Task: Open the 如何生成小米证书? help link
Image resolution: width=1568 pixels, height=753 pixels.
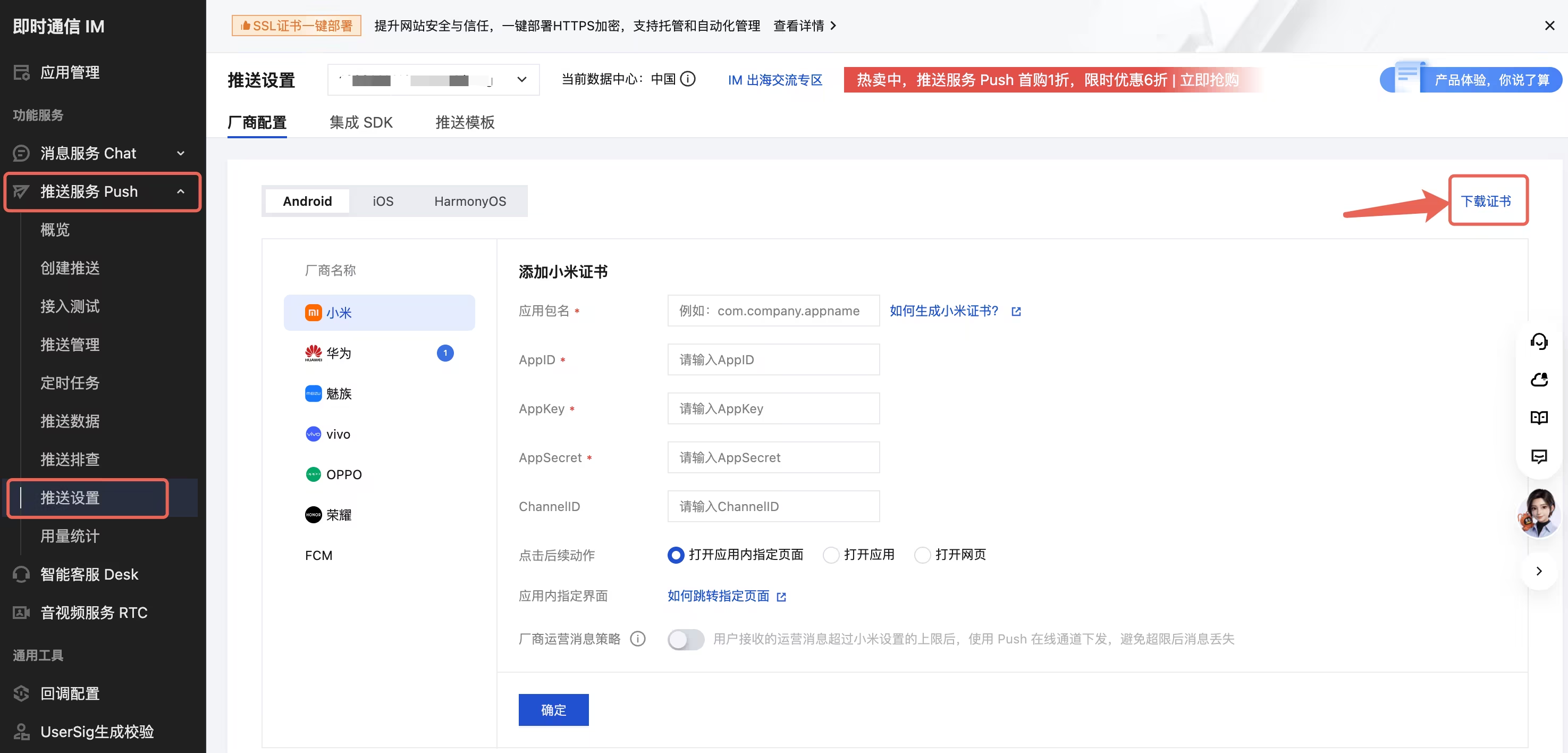Action: (x=944, y=311)
